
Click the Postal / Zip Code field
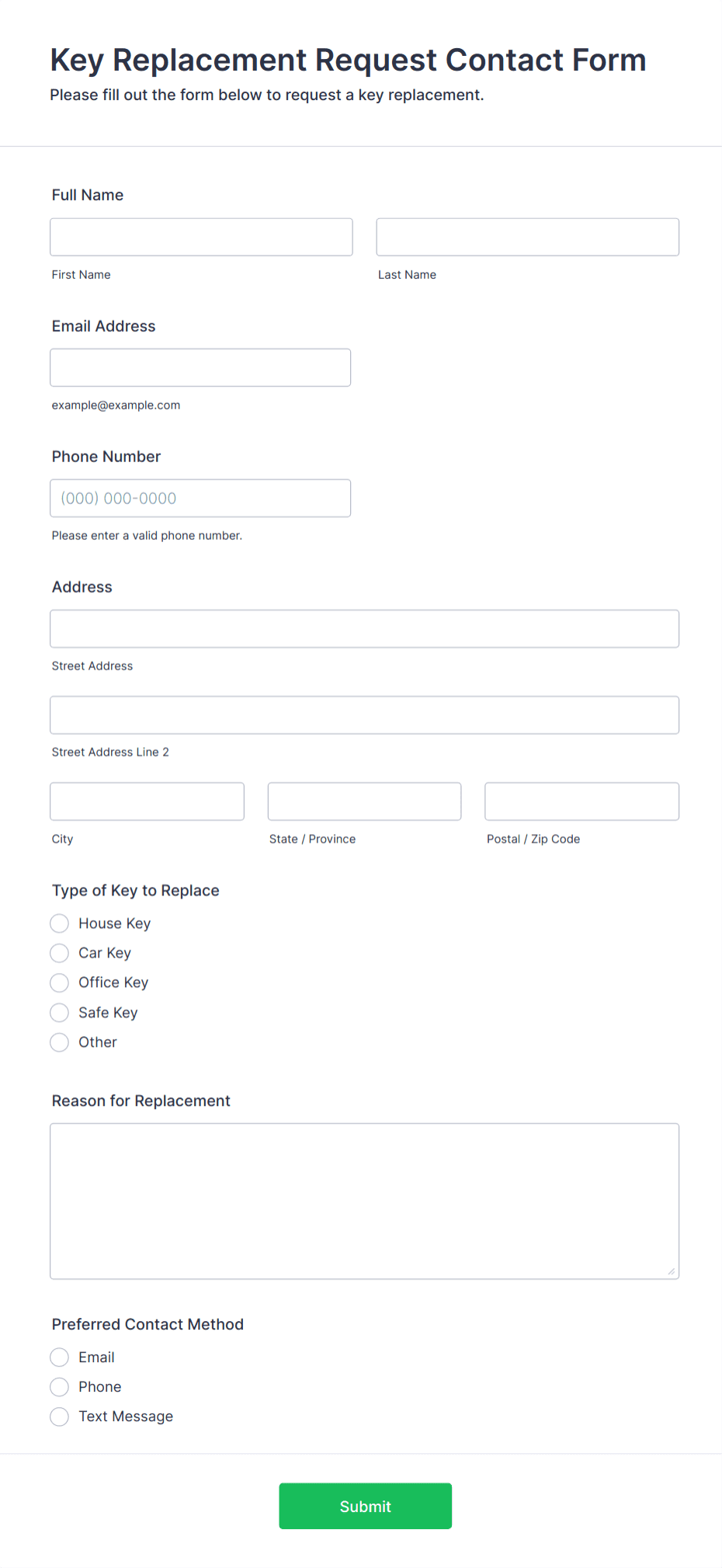pos(581,801)
